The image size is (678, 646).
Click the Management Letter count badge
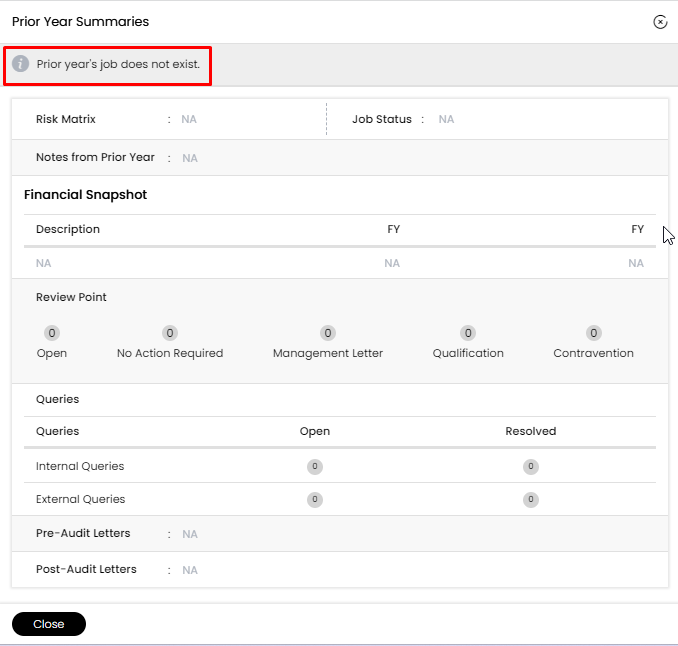click(x=327, y=333)
